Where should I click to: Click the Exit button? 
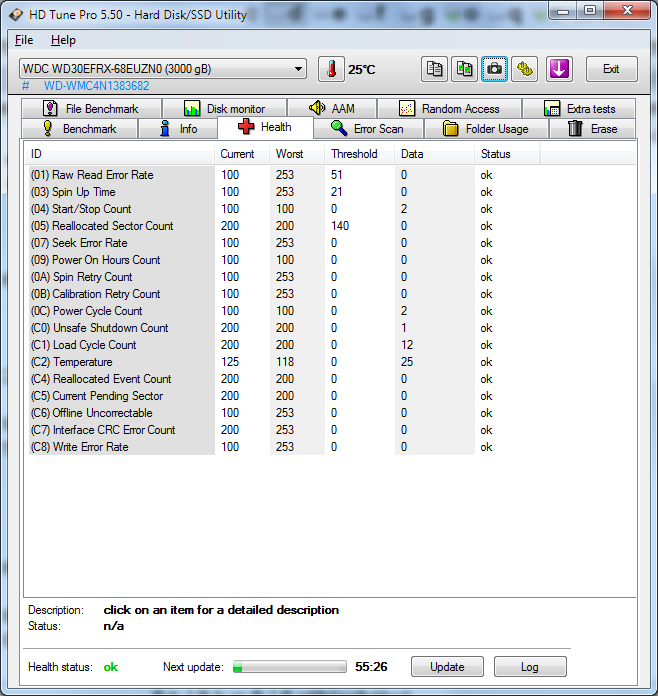pyautogui.click(x=611, y=69)
